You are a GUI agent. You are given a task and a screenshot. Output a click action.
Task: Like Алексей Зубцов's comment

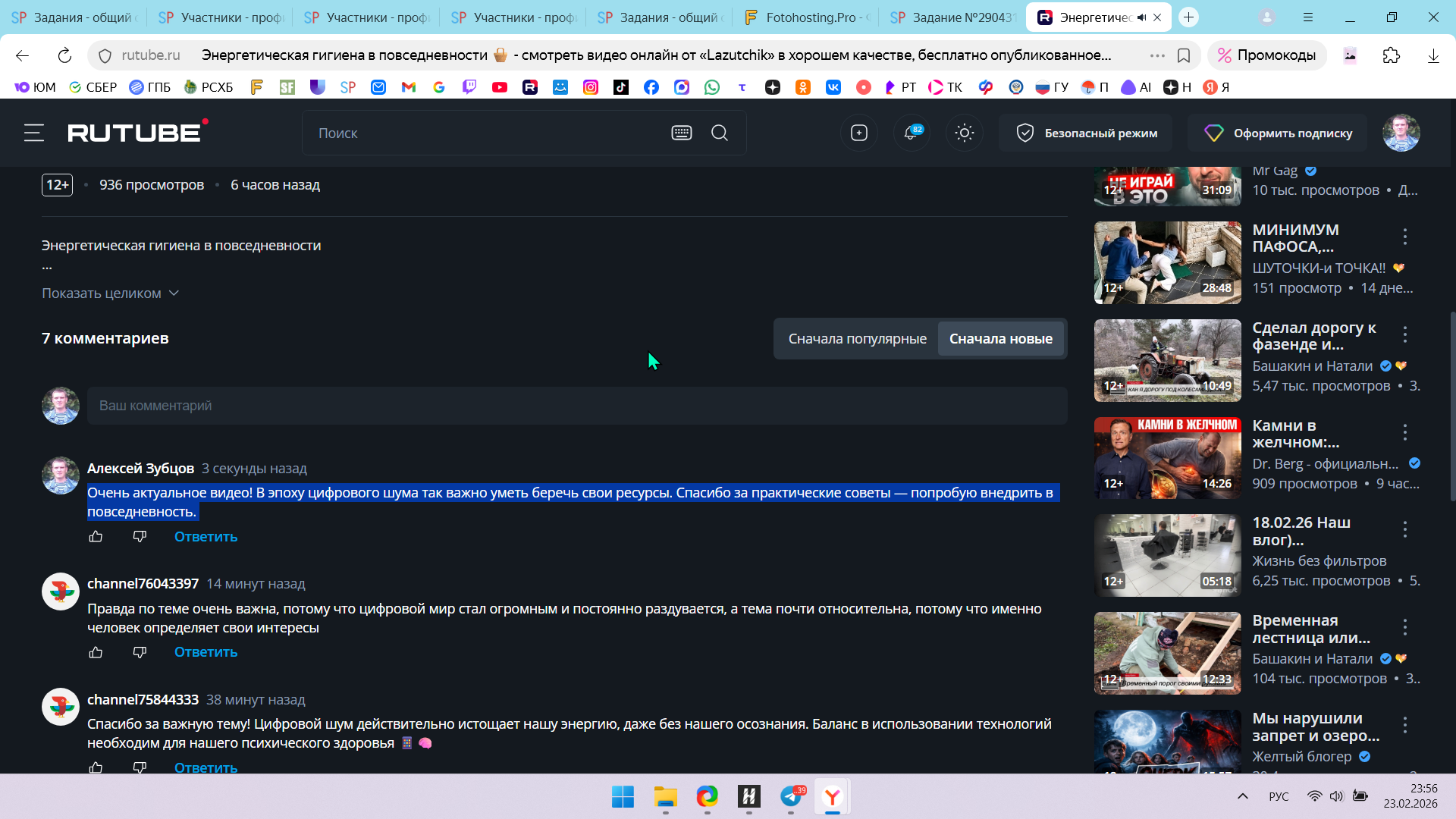coord(96,537)
